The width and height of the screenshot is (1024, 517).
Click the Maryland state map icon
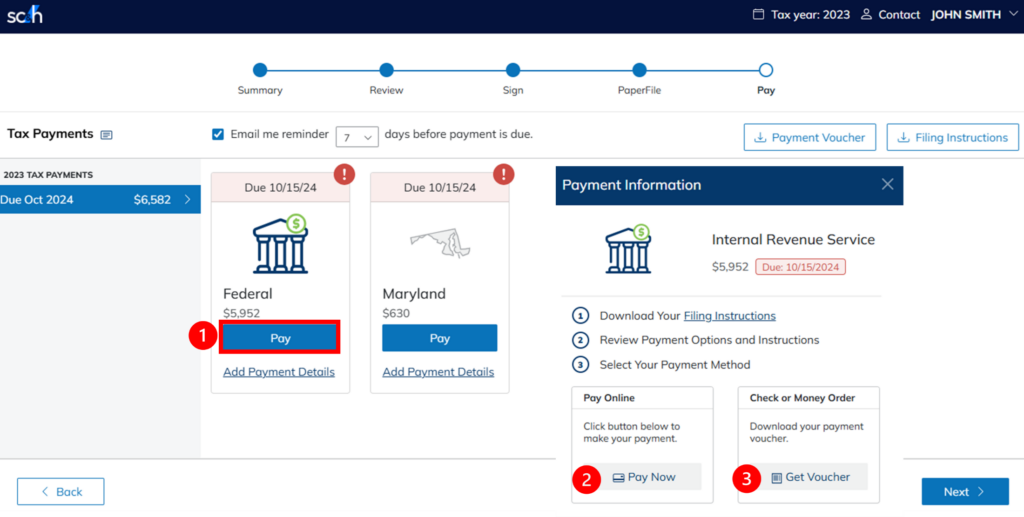click(439, 243)
